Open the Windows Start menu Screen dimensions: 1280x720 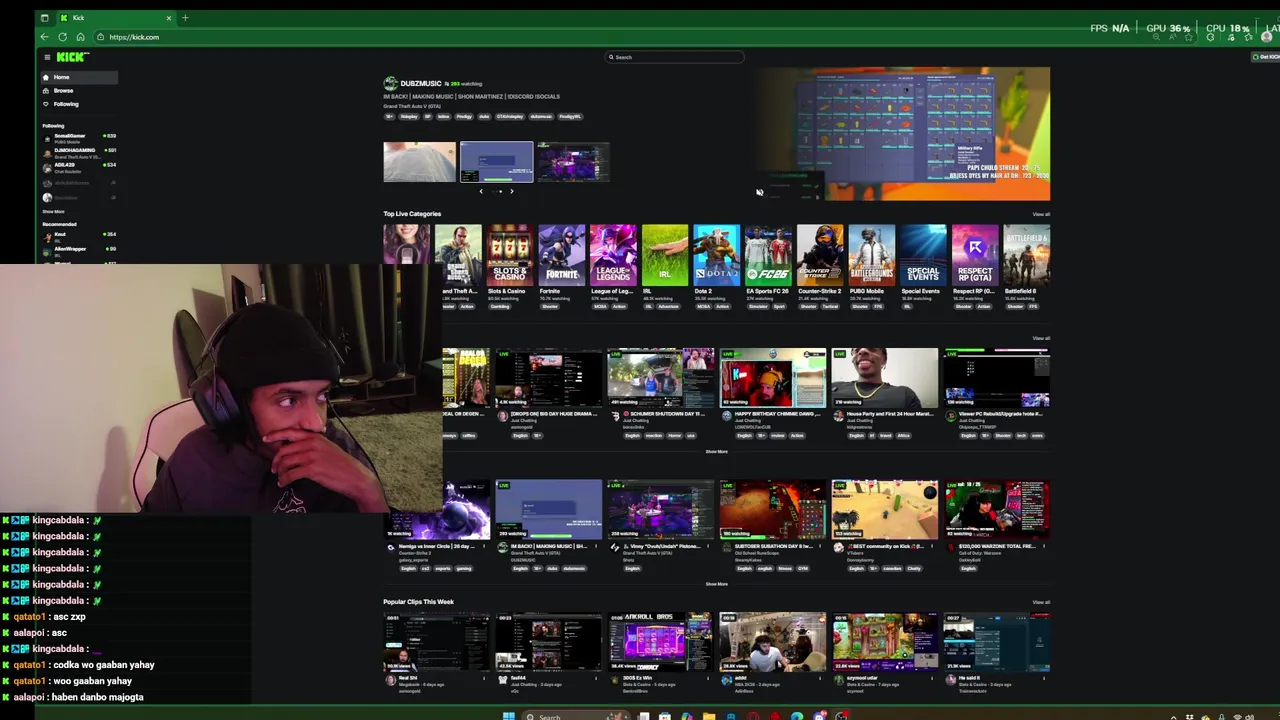508,716
